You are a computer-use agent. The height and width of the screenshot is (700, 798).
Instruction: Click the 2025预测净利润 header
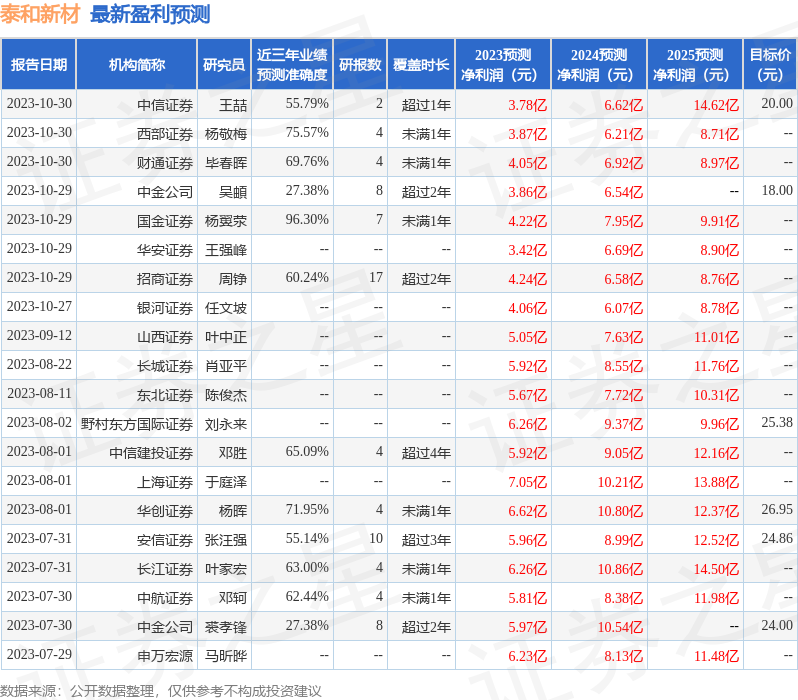[x=695, y=65]
